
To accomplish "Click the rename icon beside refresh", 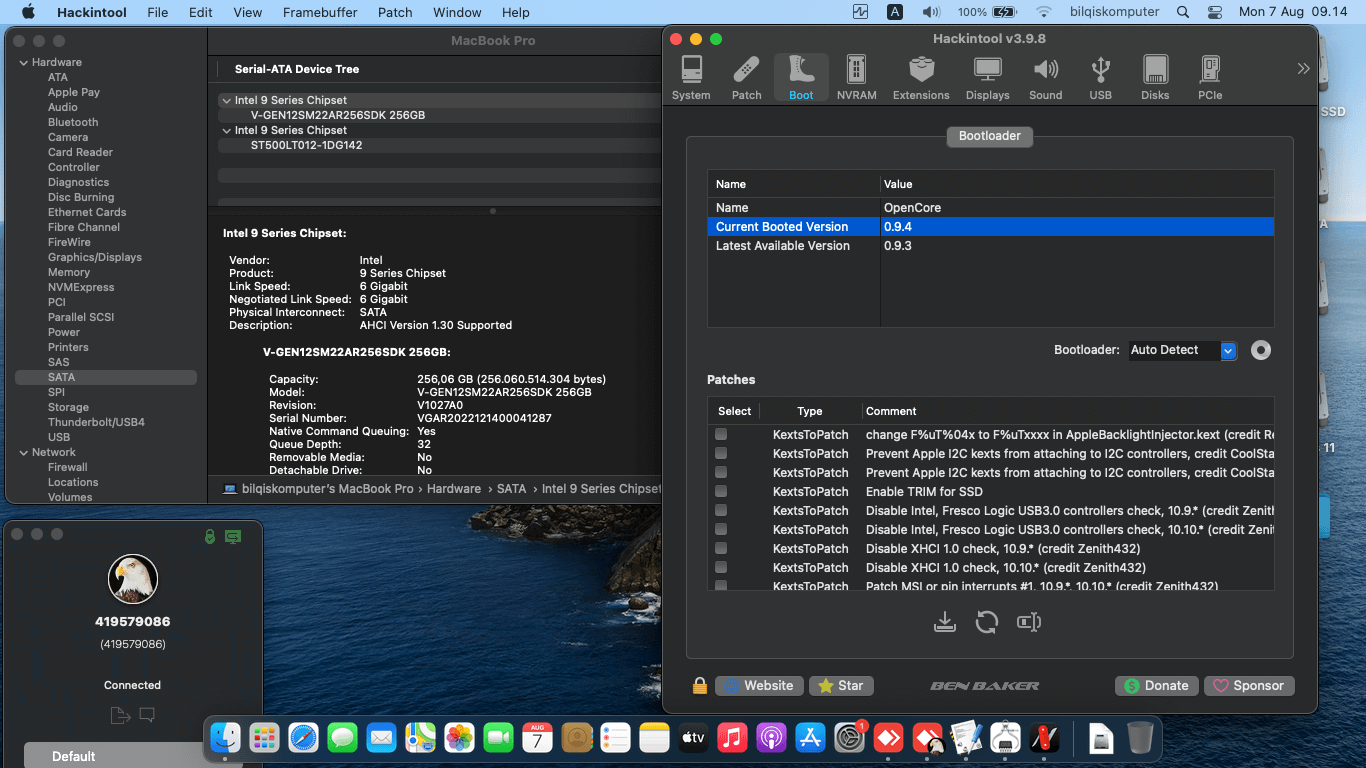I will pos(1029,622).
